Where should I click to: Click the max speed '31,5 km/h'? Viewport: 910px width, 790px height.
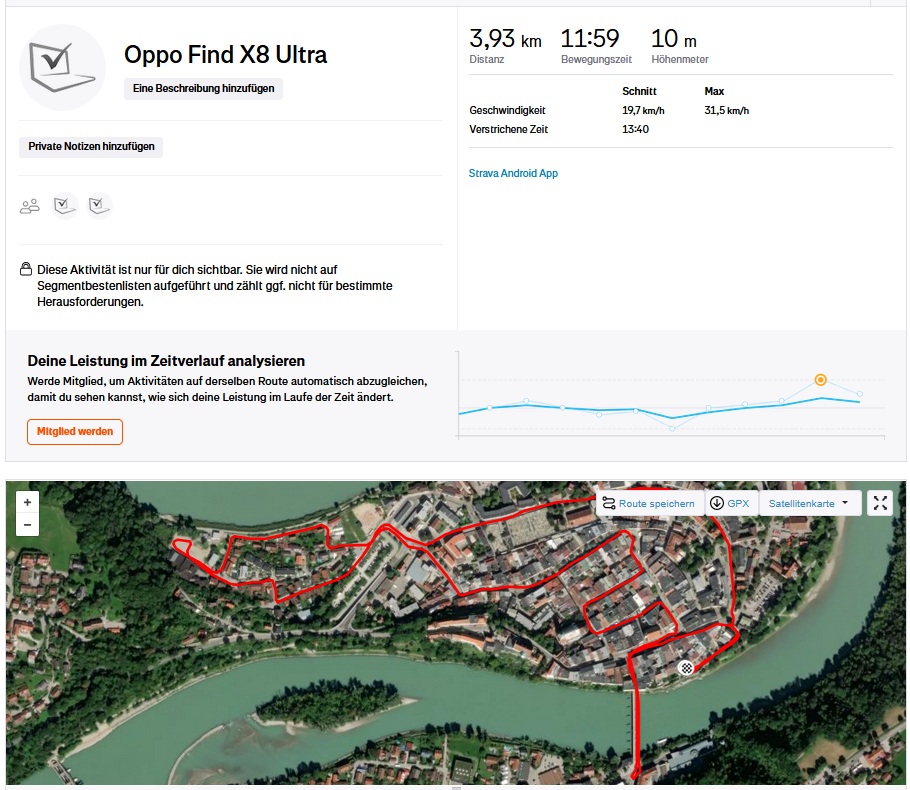point(727,110)
